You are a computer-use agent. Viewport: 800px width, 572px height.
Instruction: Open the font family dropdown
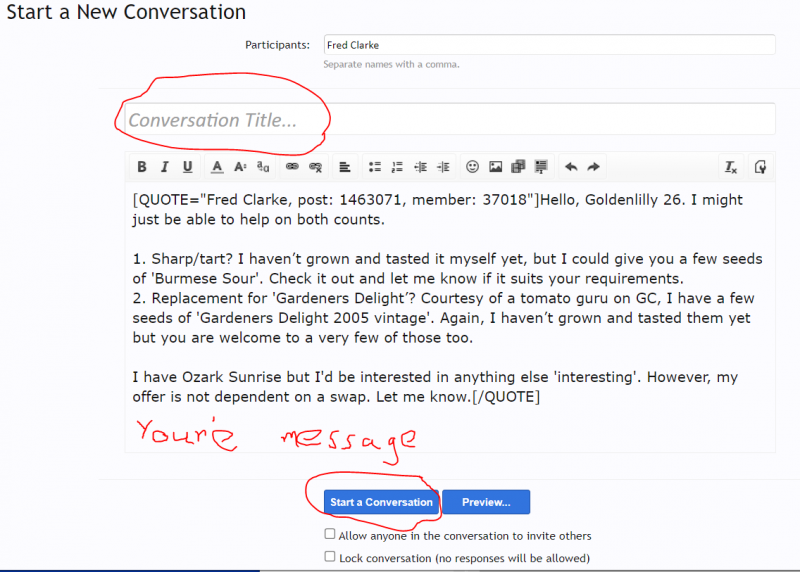point(263,167)
